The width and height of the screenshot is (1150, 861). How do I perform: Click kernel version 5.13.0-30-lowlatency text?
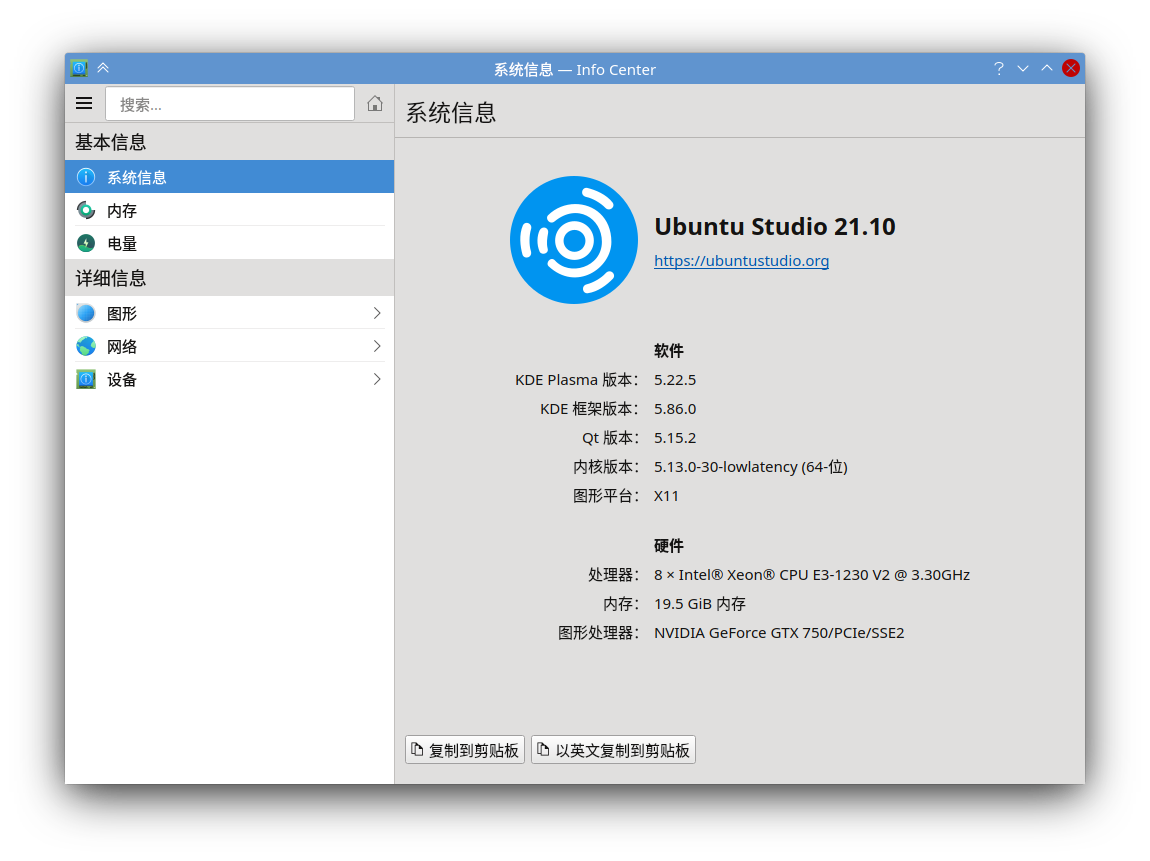(750, 467)
